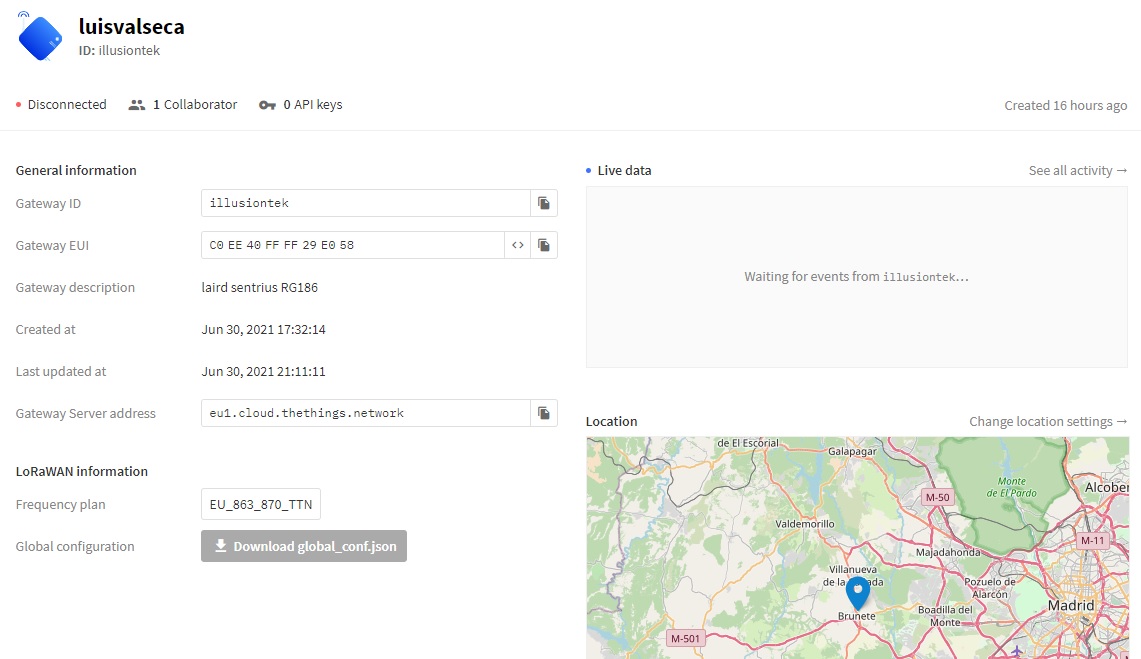Copy the Gateway ID to clipboard
The height and width of the screenshot is (659, 1141).
pyautogui.click(x=544, y=203)
